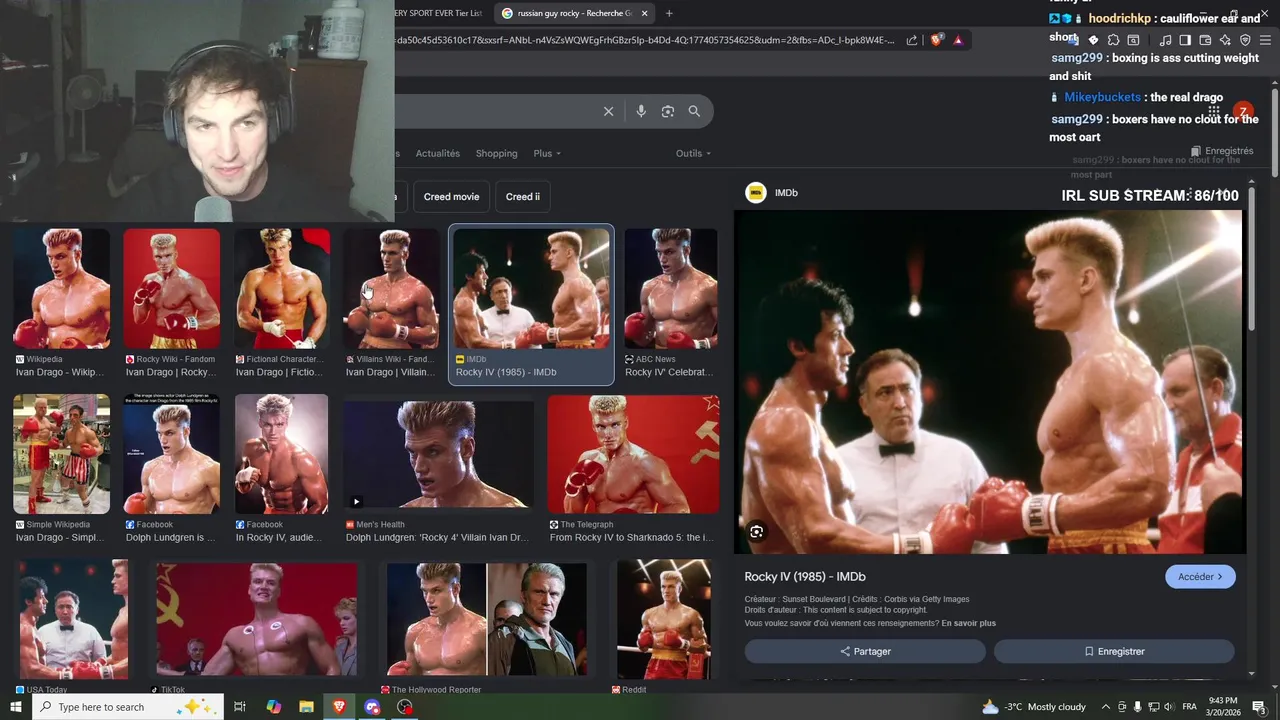
Task: Search inside the image with the Lens overlay icon
Action: point(757,532)
